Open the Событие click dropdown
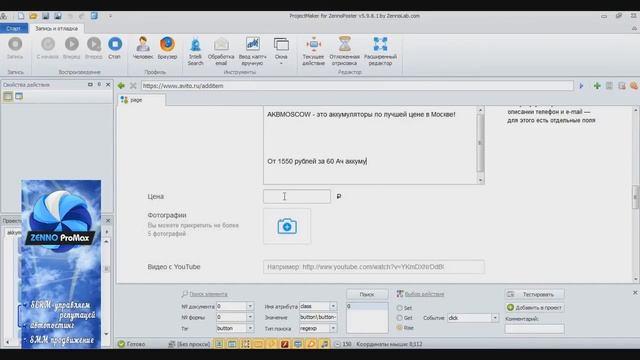The width and height of the screenshot is (640, 360). tap(495, 318)
